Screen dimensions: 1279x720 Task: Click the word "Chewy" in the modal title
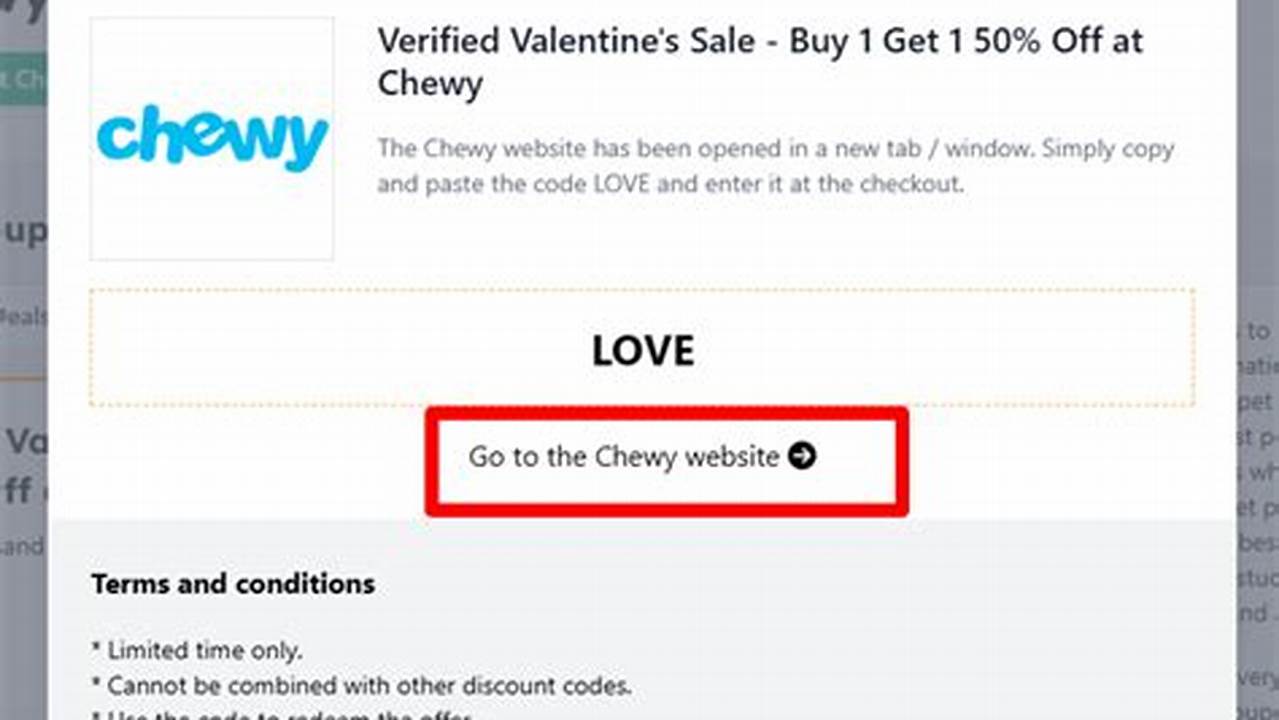430,85
